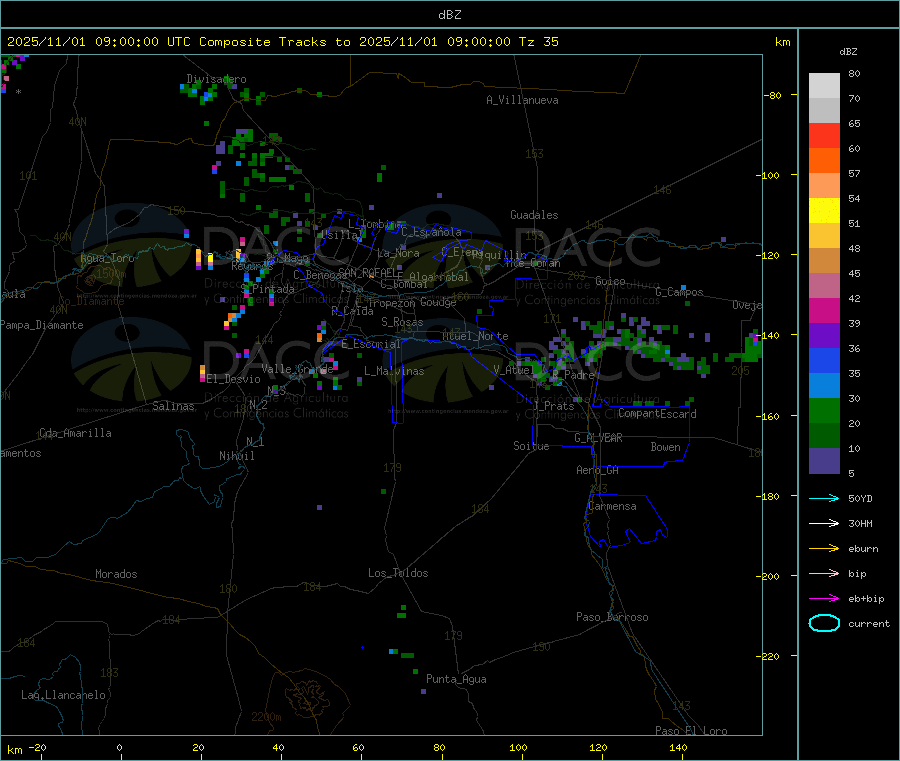Click the 'Valle_Grande' map label

point(297,369)
